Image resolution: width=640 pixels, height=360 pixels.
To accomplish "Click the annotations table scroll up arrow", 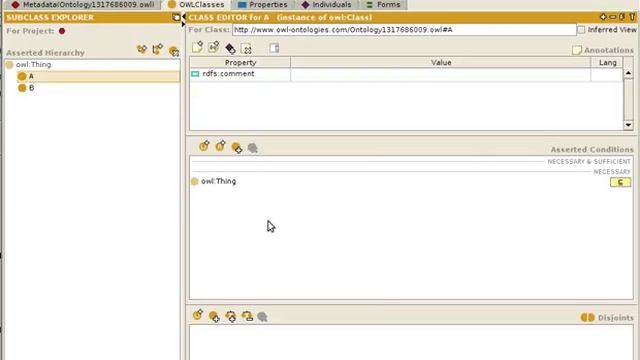I will click(628, 73).
